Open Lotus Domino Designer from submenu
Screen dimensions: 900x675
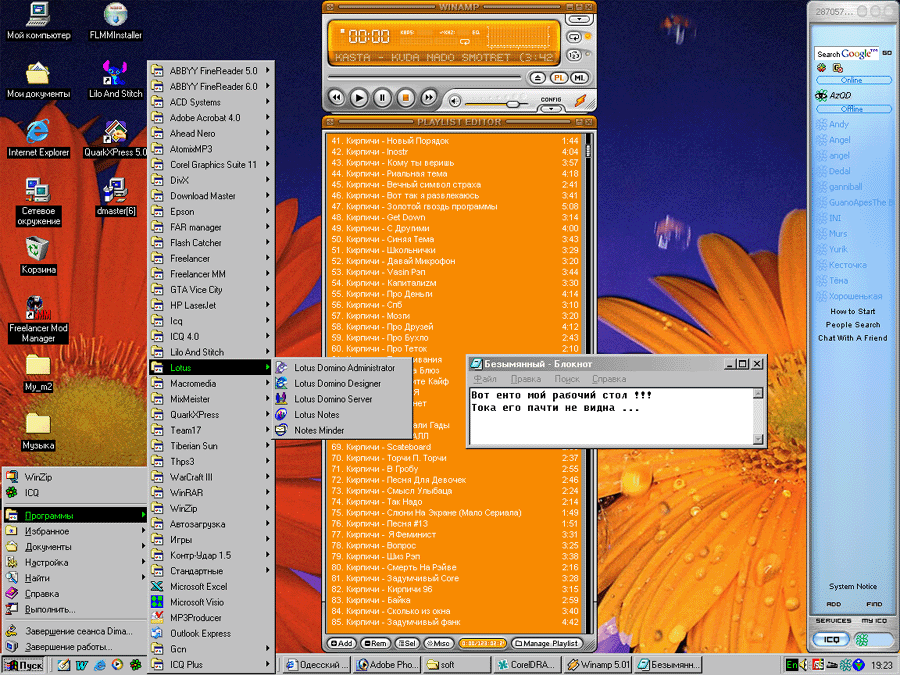coord(342,383)
